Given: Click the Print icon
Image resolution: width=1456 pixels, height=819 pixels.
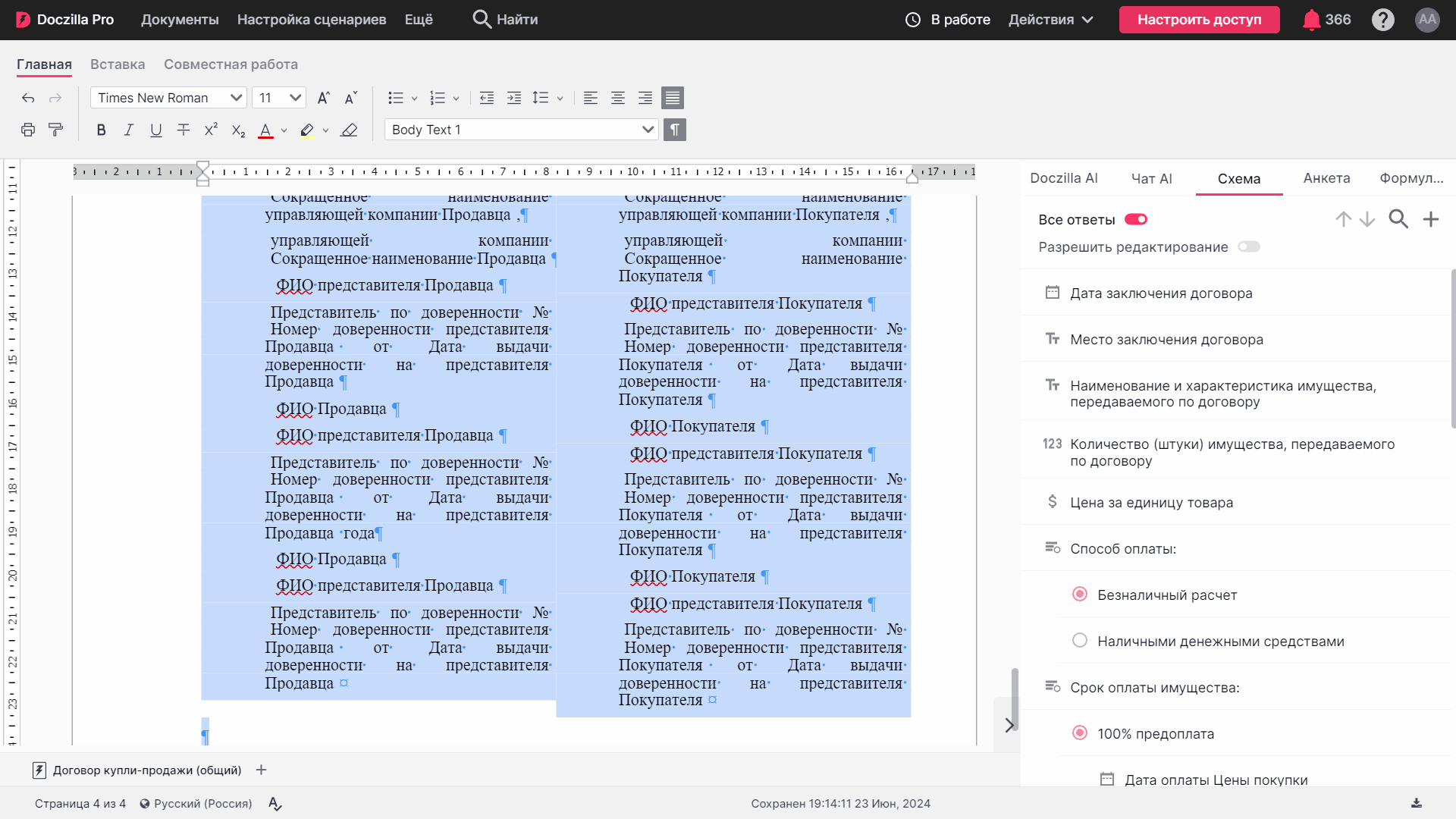Looking at the screenshot, I should tap(28, 130).
